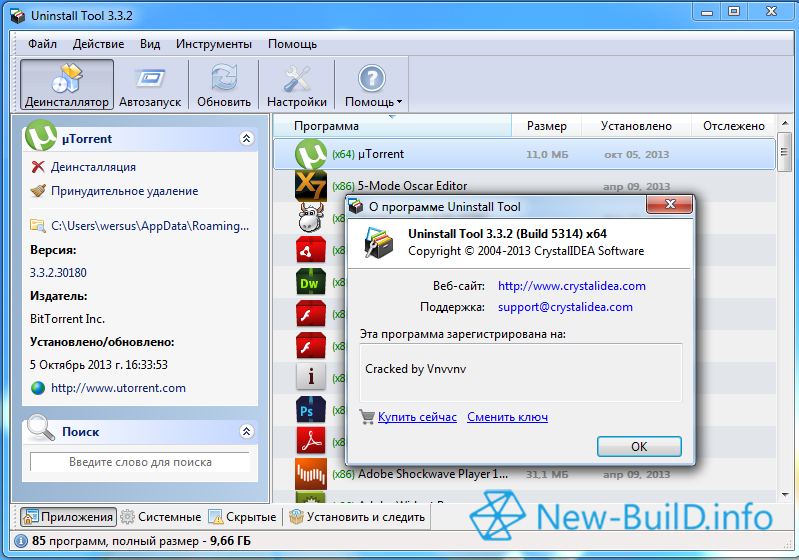Click the Cracked by Vnvvnv registration text
Viewport: 799px width, 560px height.
415,369
